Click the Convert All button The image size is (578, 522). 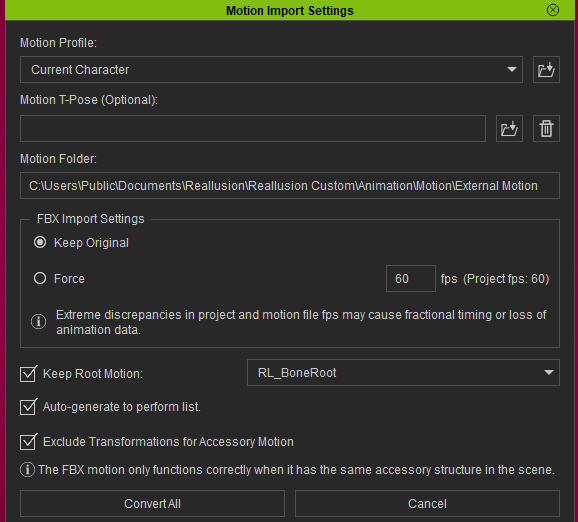(x=152, y=504)
